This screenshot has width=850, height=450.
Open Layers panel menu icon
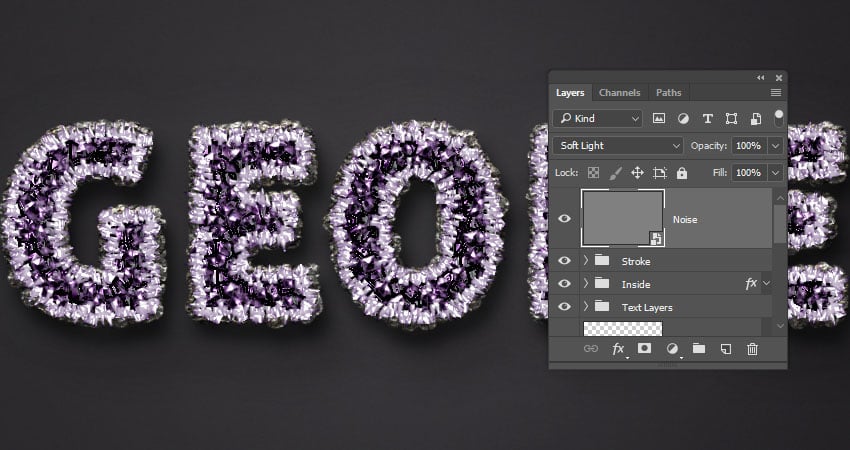click(776, 93)
